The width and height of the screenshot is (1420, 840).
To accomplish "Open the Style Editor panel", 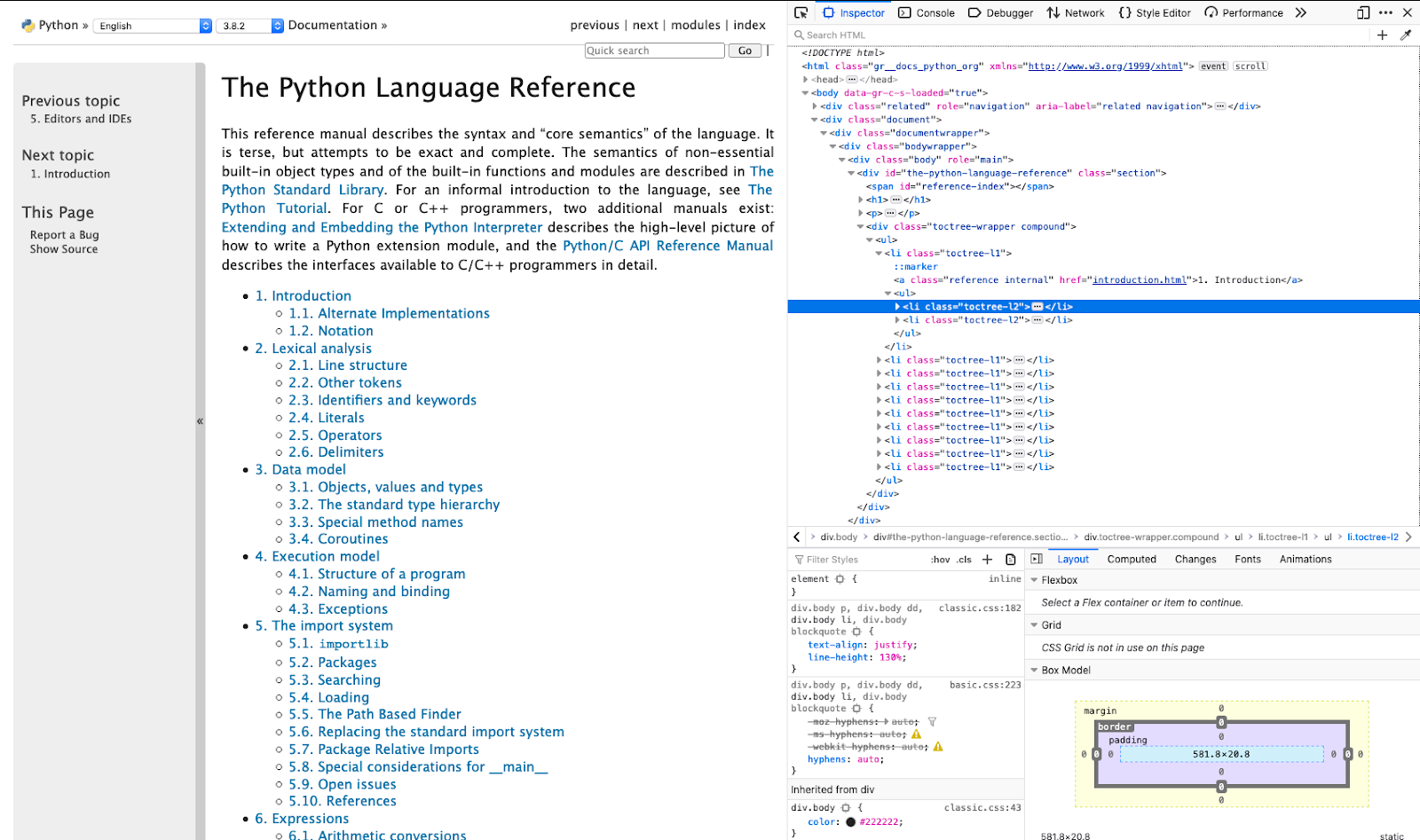I will click(1155, 12).
